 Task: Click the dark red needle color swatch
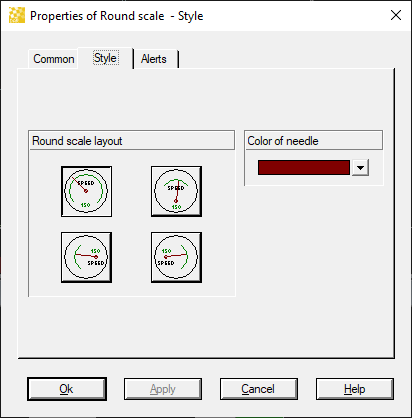[304, 167]
